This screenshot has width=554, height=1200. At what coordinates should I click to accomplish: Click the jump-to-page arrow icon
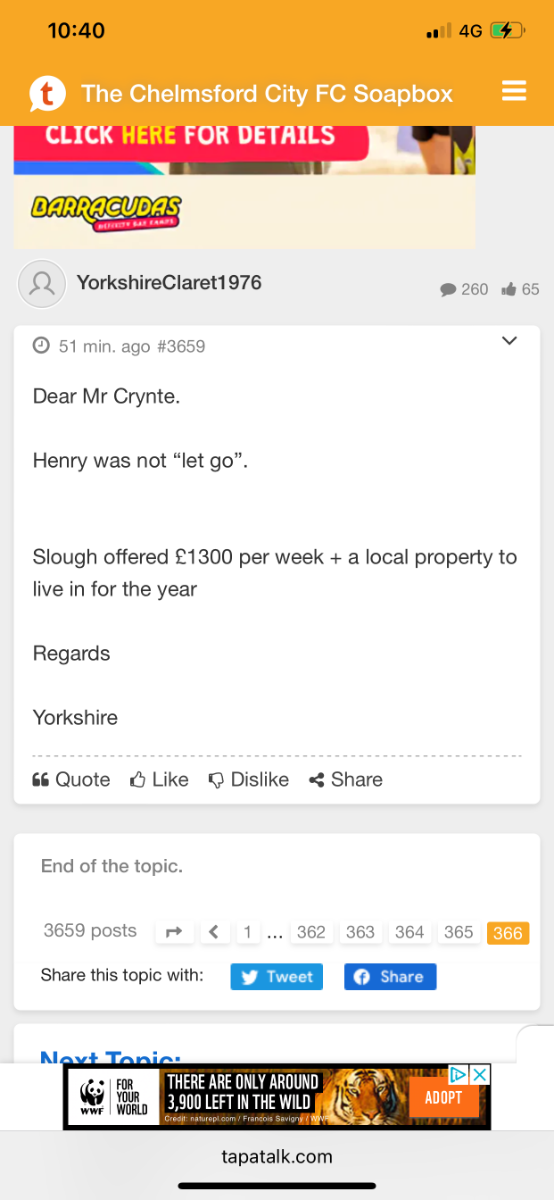(x=174, y=932)
